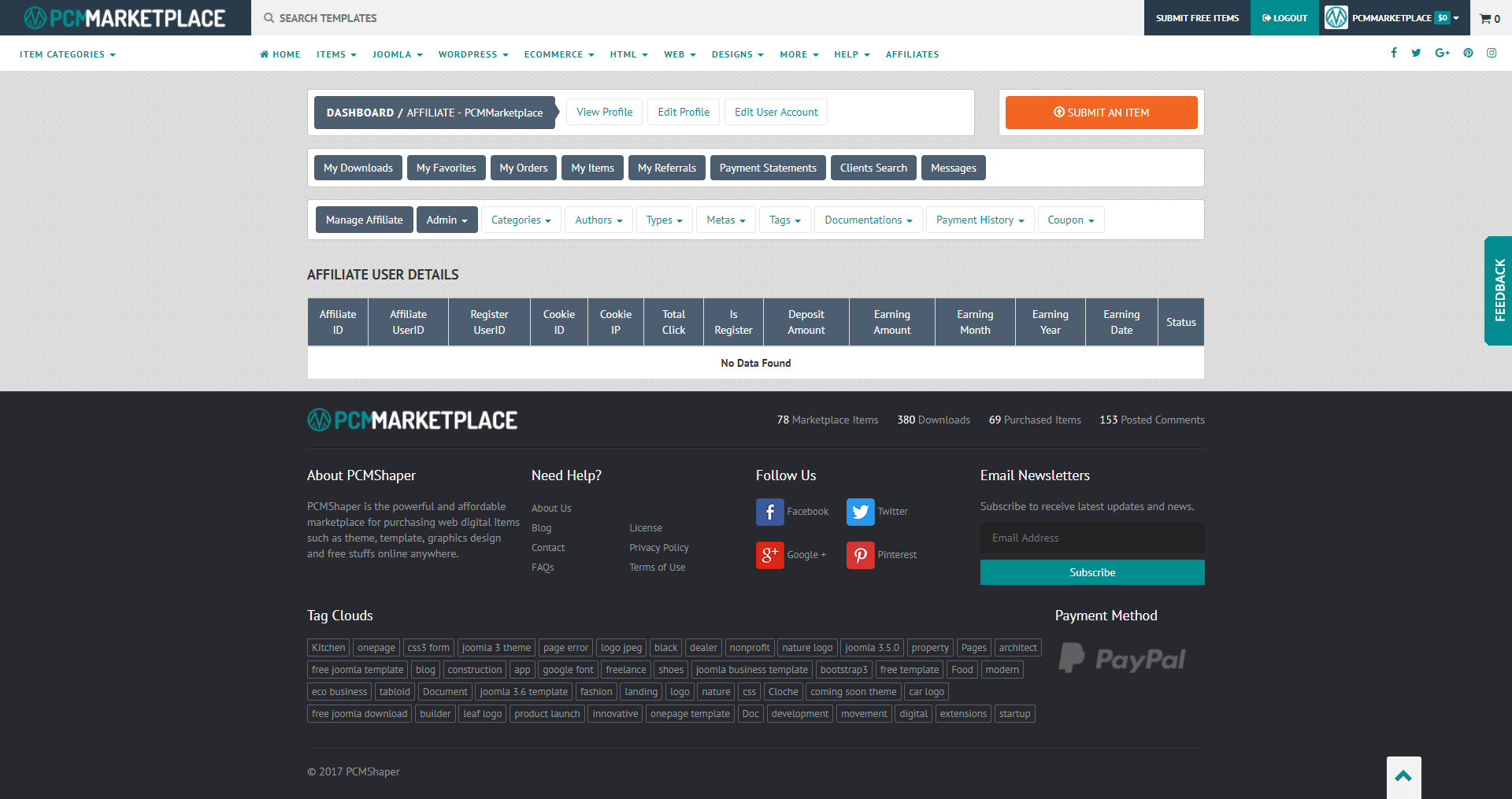Image resolution: width=1512 pixels, height=799 pixels.
Task: Open the Authors dropdown
Action: (598, 220)
